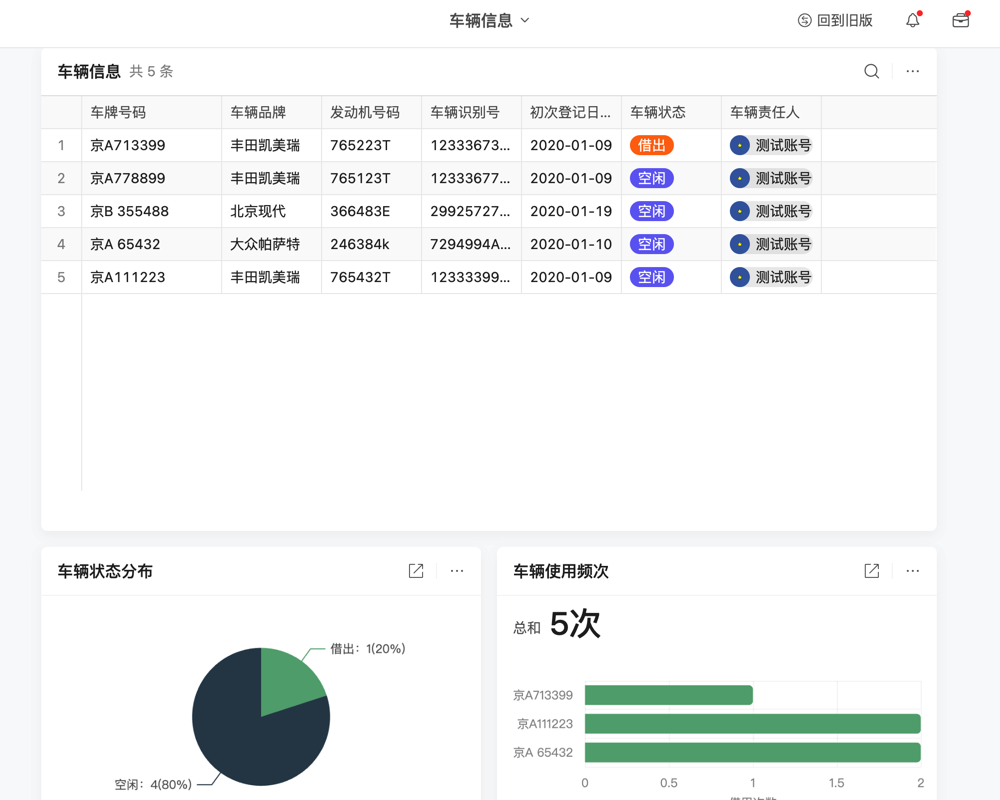Viewport: 1000px width, 800px height.
Task: Click row number 4 in the table
Action: tap(61, 244)
